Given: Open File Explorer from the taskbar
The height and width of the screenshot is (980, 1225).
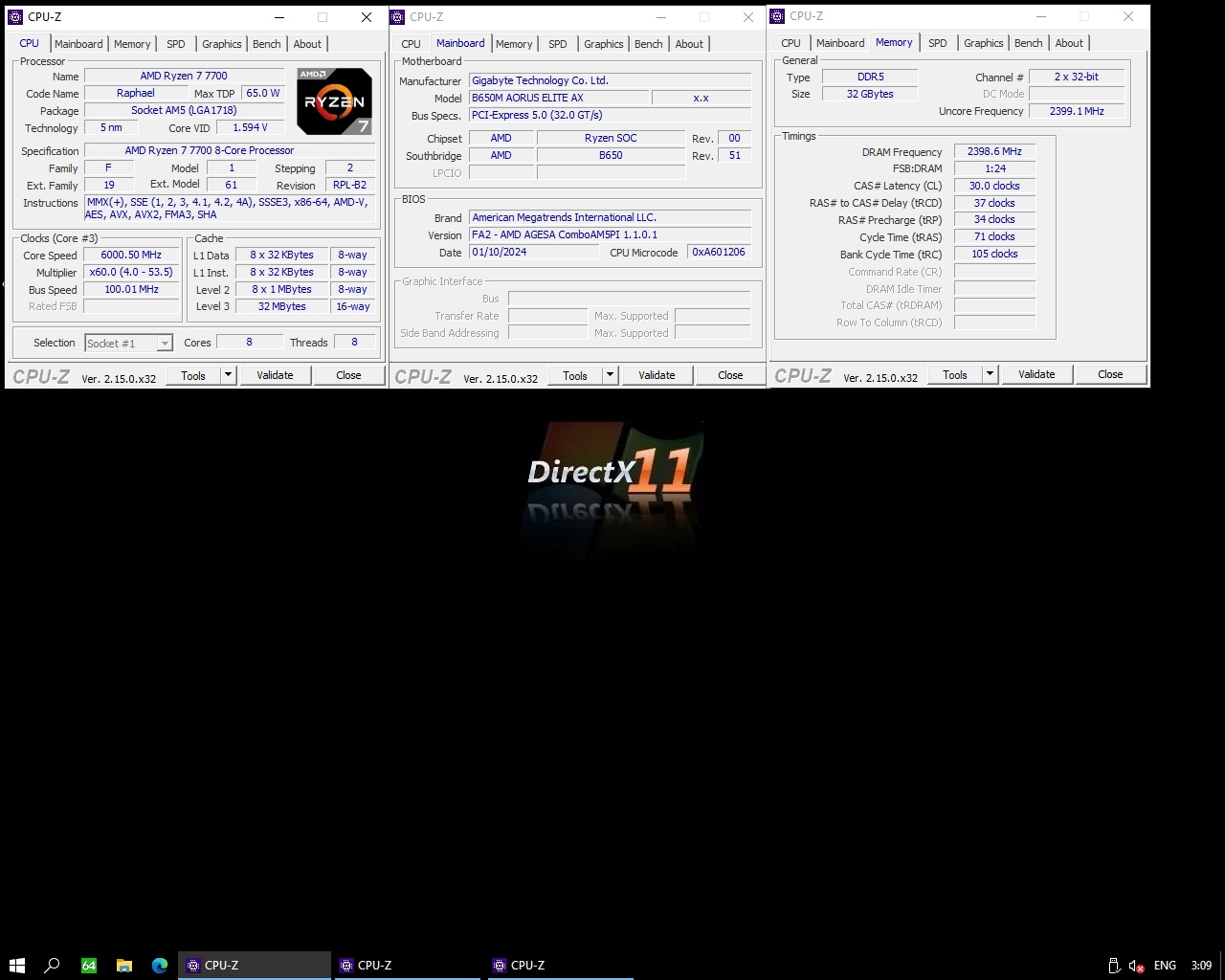Looking at the screenshot, I should (x=124, y=965).
